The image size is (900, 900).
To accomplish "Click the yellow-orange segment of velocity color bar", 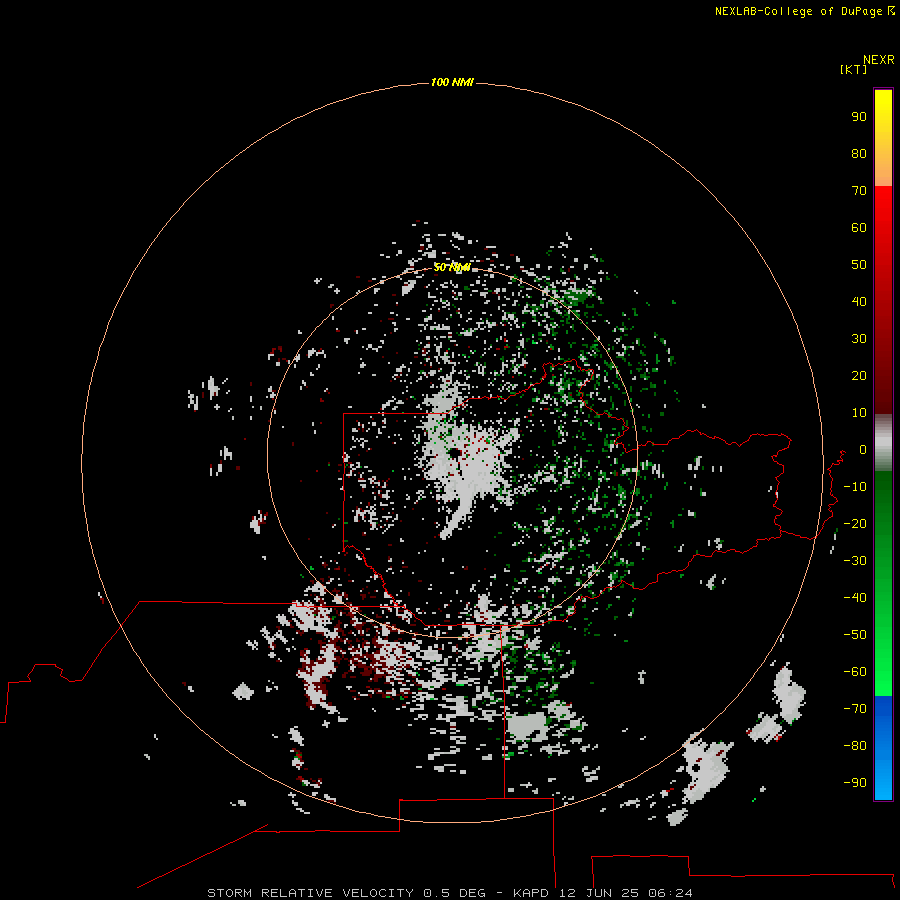I will click(x=883, y=138).
